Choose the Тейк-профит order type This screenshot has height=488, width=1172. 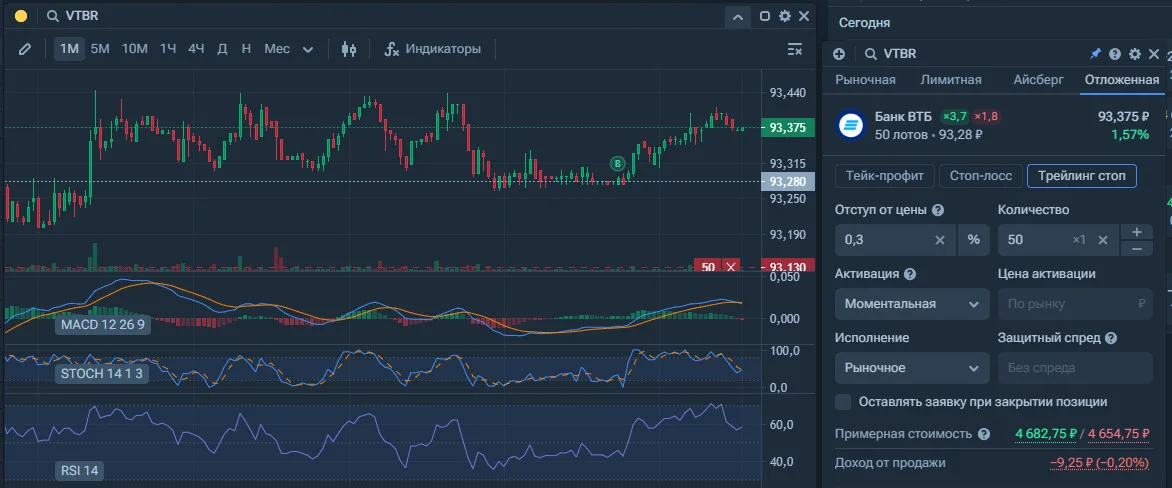(885, 176)
